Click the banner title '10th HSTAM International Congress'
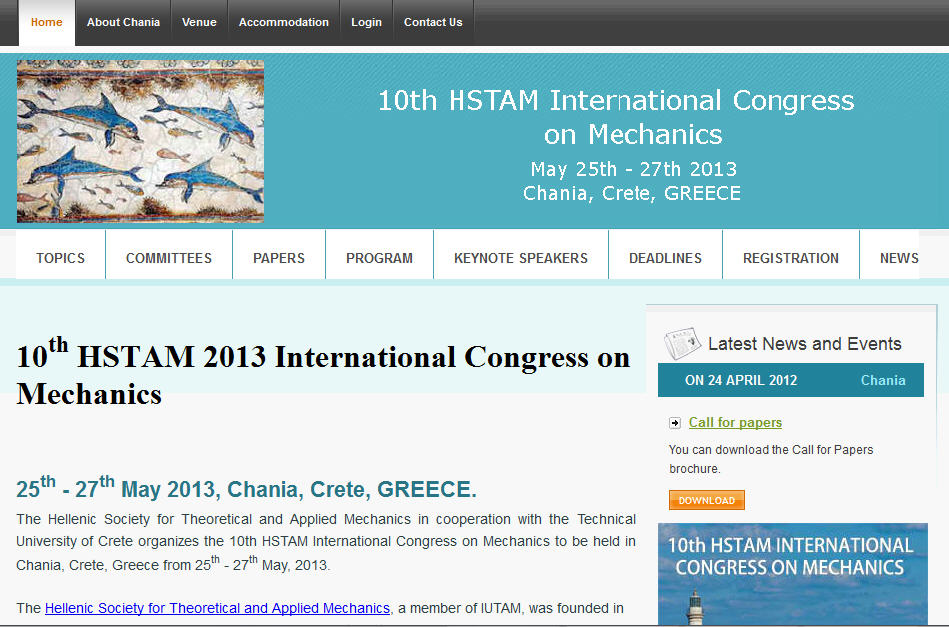 (x=616, y=100)
